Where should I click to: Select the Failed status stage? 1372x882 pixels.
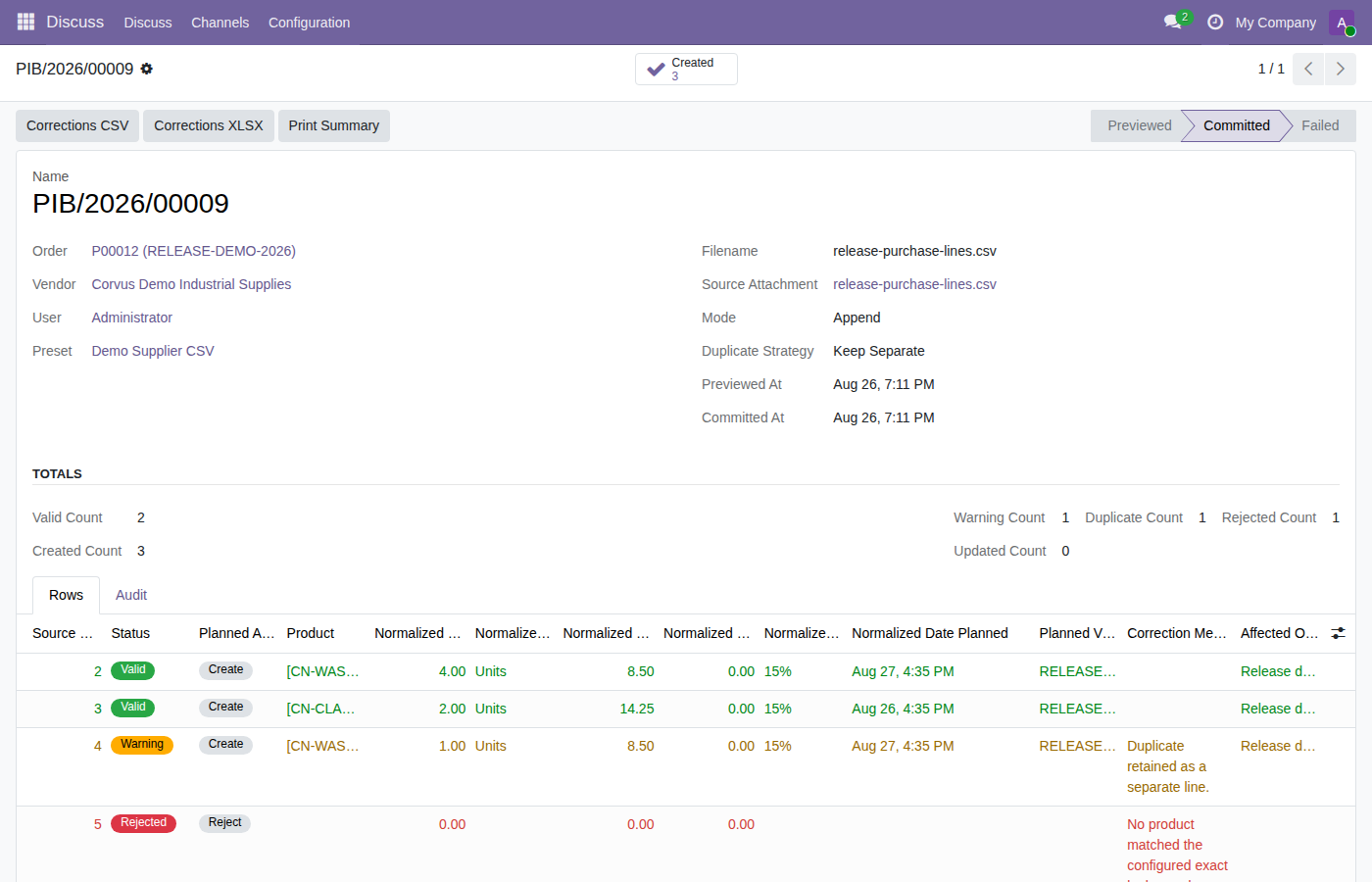1320,125
